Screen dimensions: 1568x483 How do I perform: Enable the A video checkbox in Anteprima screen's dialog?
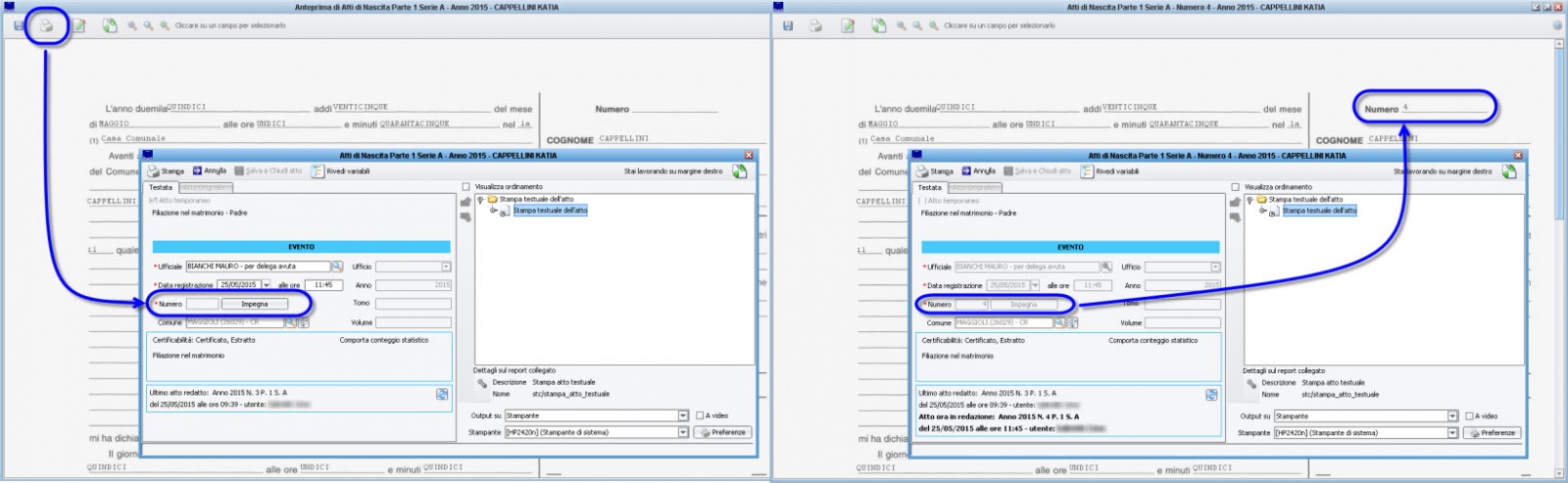pyautogui.click(x=700, y=415)
